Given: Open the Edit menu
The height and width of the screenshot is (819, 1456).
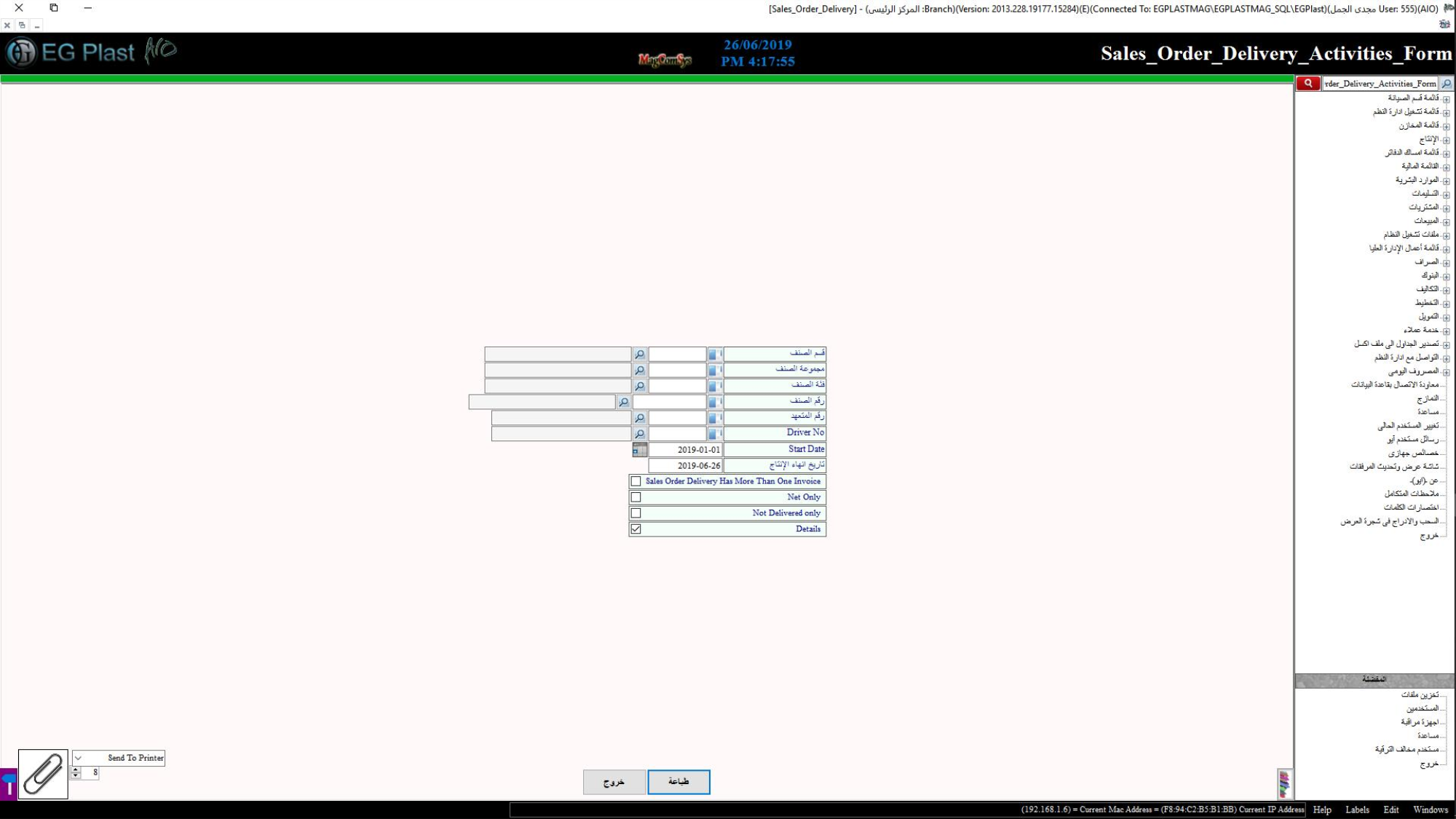Looking at the screenshot, I should click(1391, 810).
